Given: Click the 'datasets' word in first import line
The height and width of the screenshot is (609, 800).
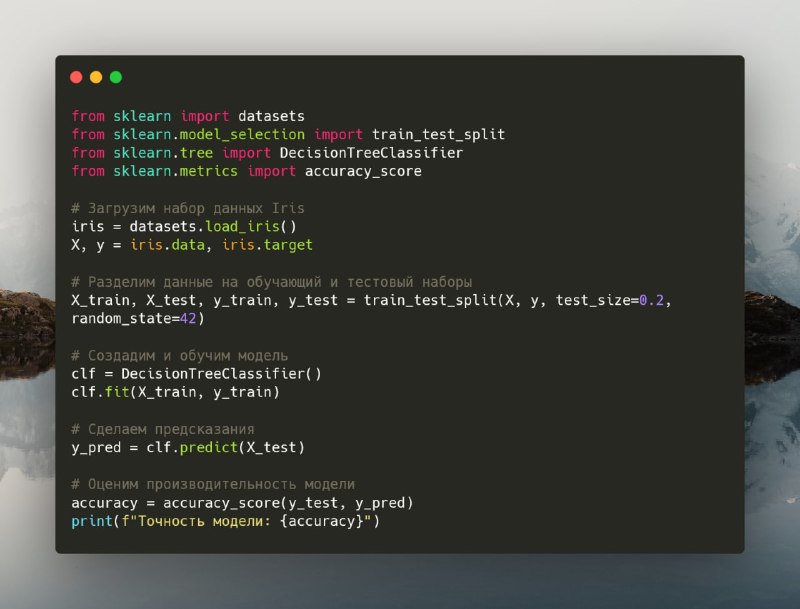Looking at the screenshot, I should [x=271, y=116].
